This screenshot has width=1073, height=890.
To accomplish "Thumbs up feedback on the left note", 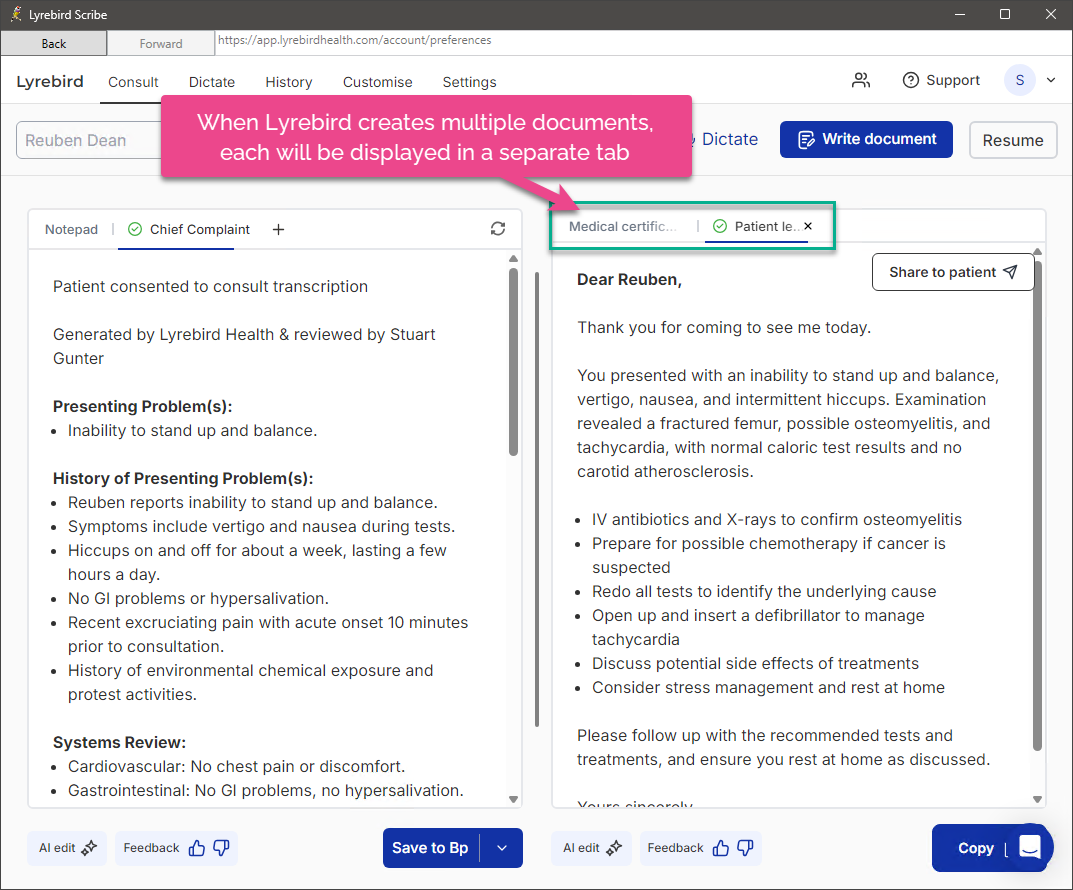I will click(x=196, y=848).
